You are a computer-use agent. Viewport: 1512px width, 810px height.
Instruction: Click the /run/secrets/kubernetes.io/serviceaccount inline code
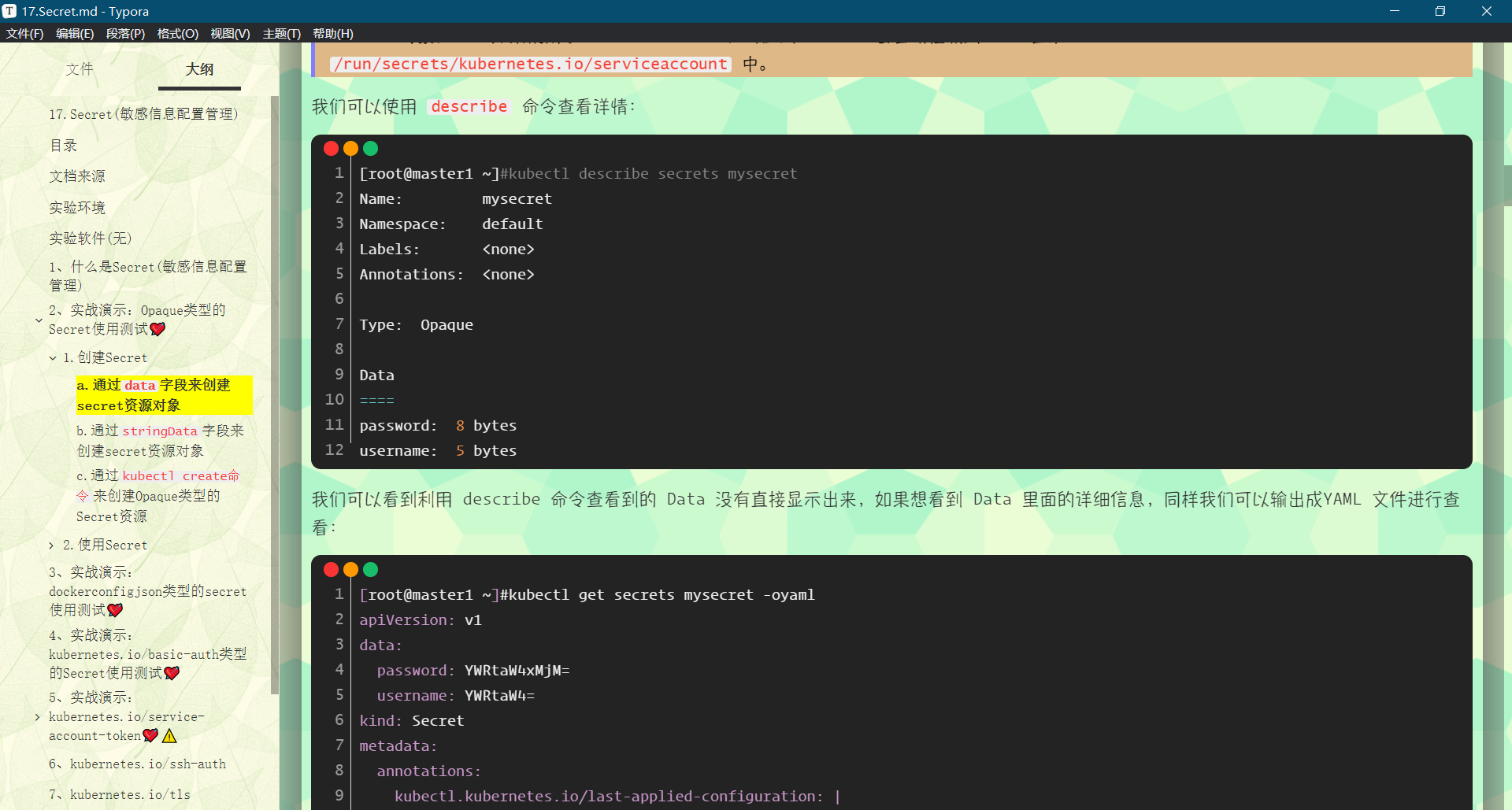tap(531, 64)
